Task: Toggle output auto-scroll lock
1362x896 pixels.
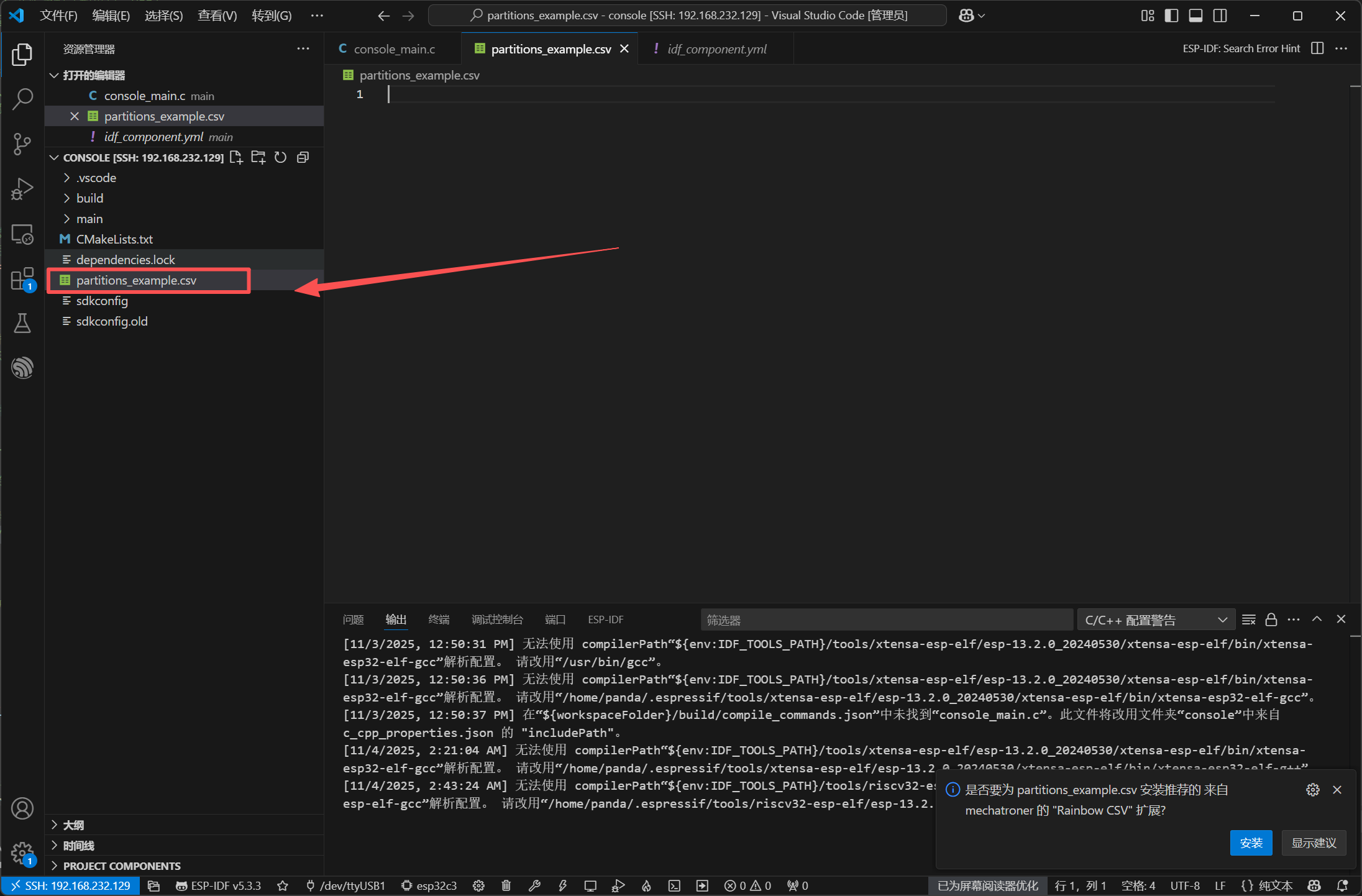Action: 1271,619
